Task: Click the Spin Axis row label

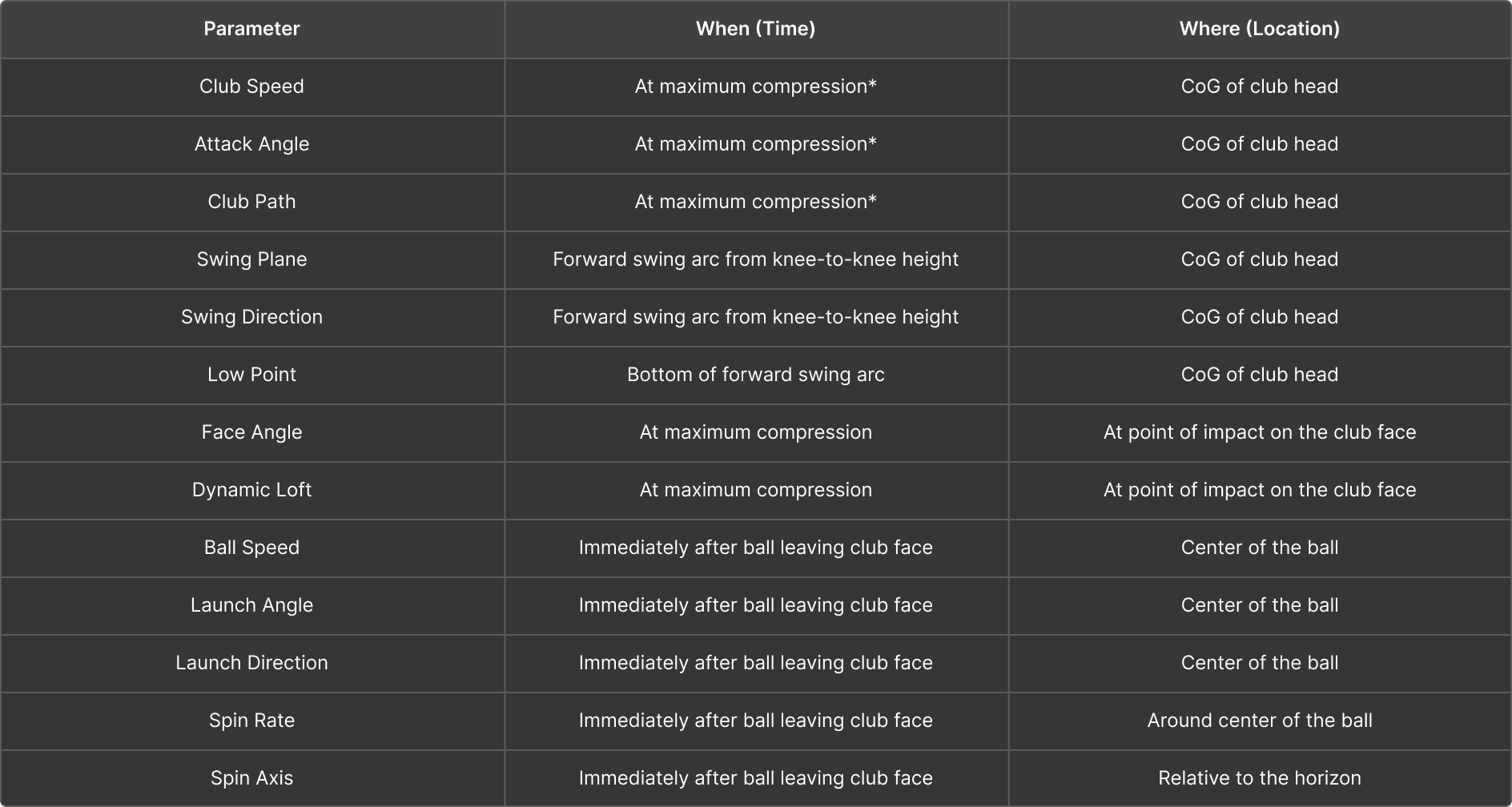Action: click(x=251, y=778)
